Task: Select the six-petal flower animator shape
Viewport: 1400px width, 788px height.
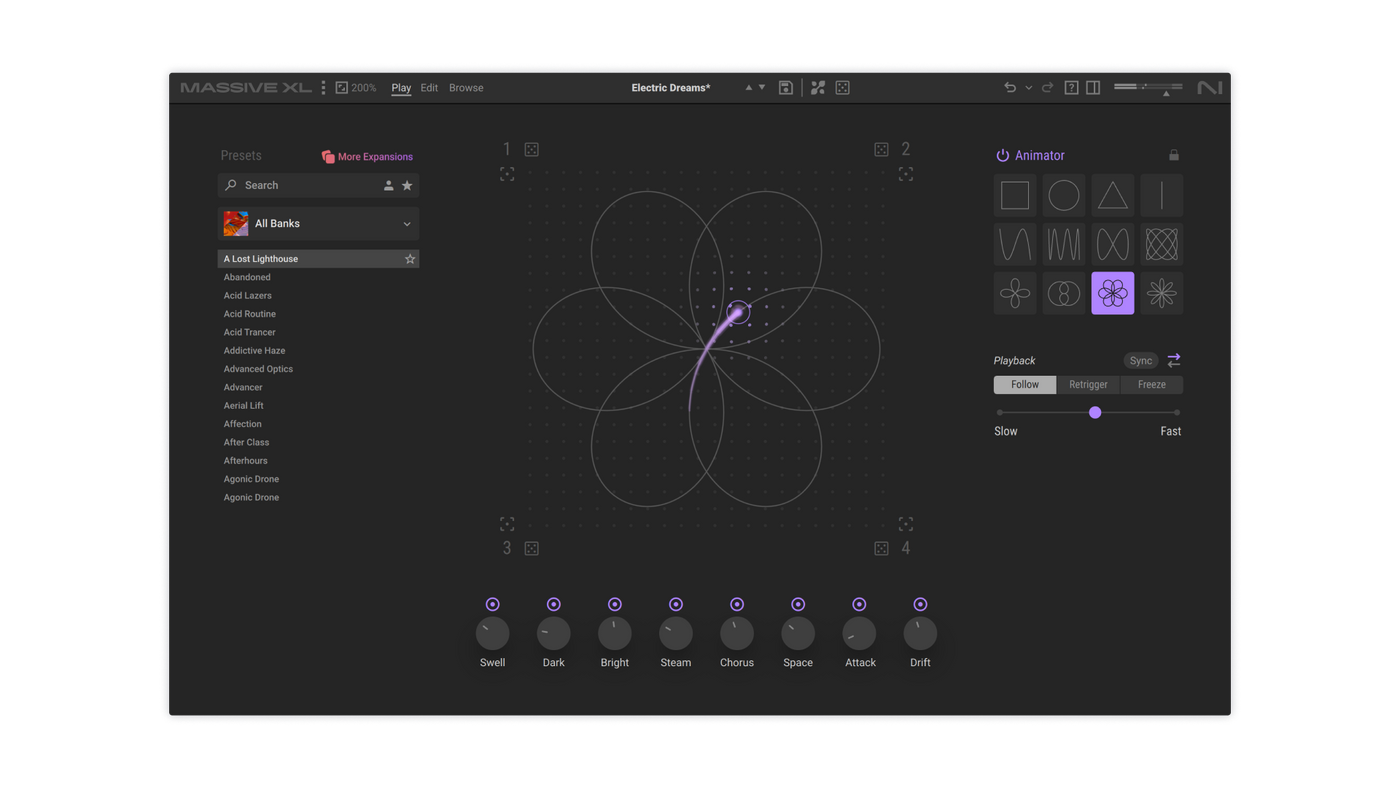Action: [x=1112, y=293]
